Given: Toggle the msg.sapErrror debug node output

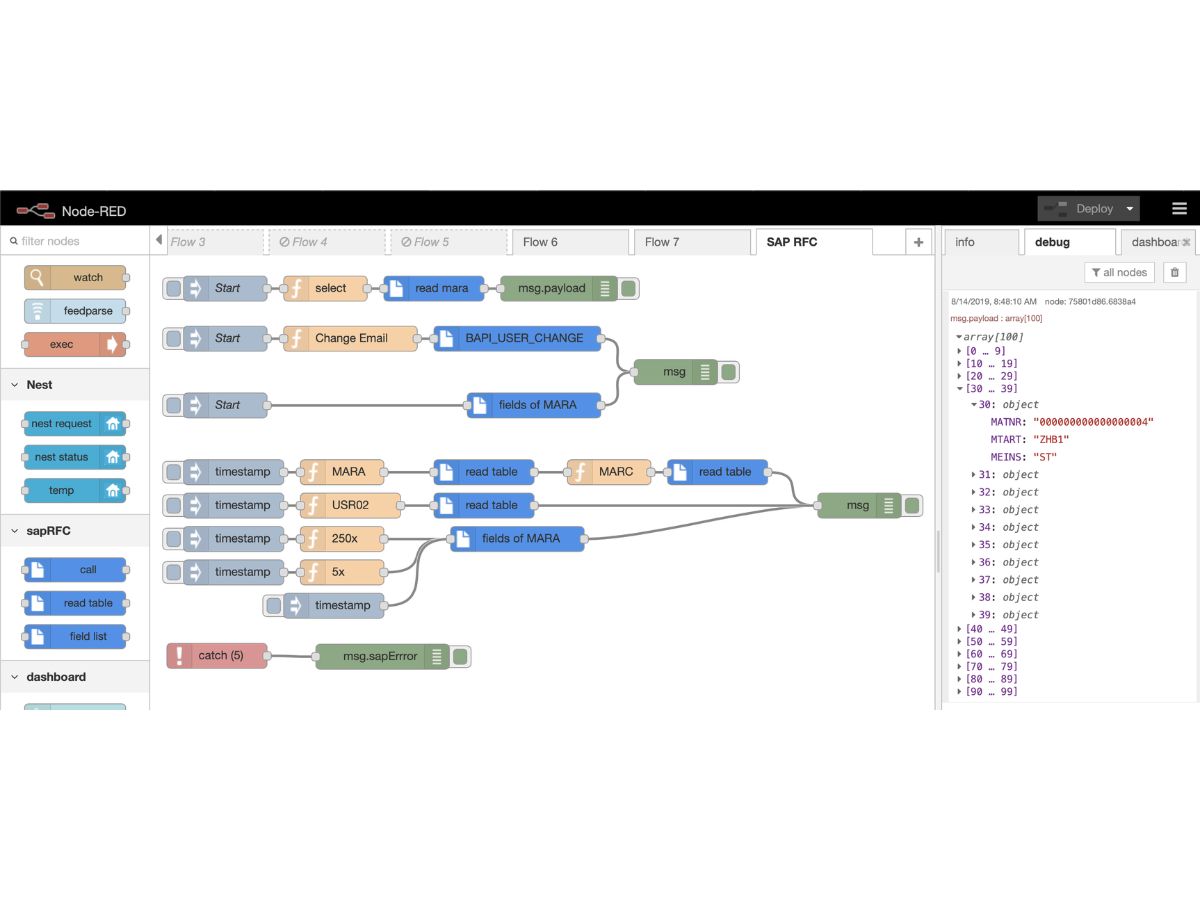Looking at the screenshot, I should (x=460, y=657).
